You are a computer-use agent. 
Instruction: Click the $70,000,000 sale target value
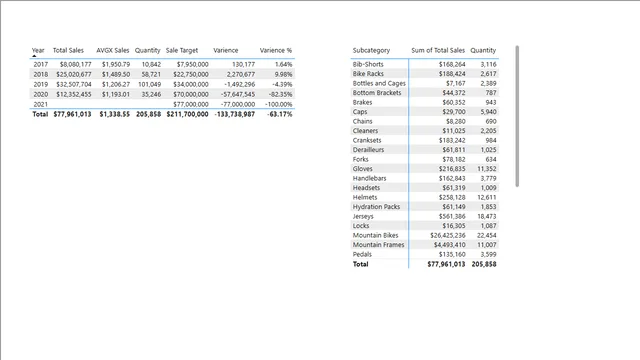tap(191, 94)
